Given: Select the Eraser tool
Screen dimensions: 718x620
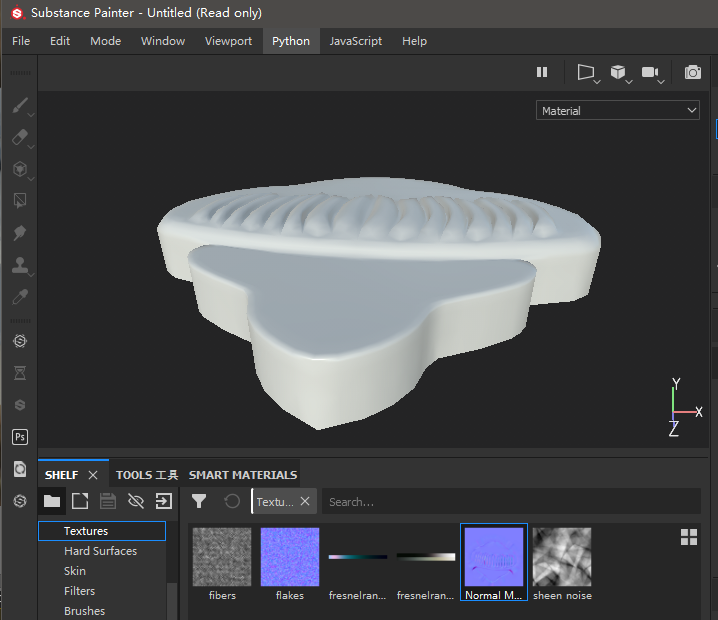Looking at the screenshot, I should click(x=20, y=137).
